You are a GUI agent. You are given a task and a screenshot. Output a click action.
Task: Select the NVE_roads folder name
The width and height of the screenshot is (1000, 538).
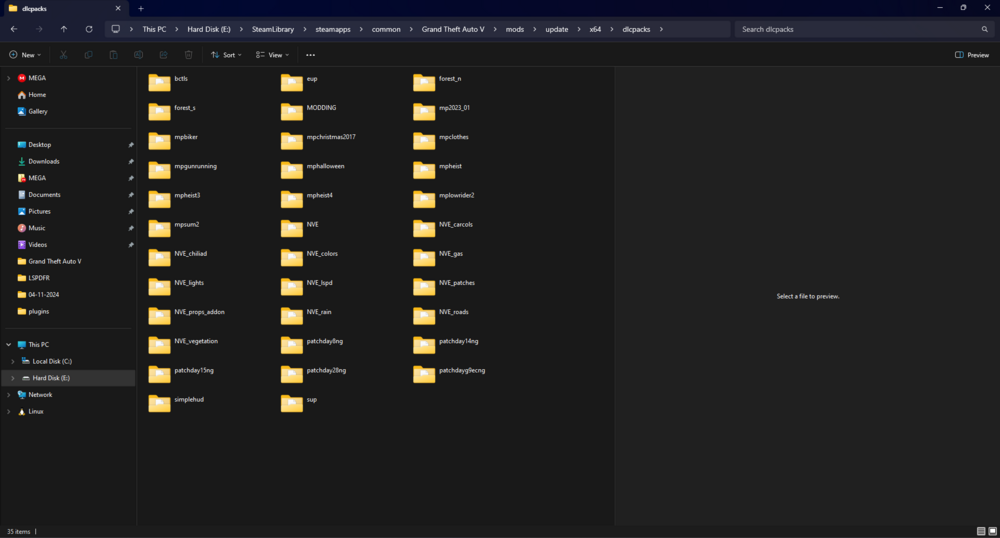click(453, 312)
